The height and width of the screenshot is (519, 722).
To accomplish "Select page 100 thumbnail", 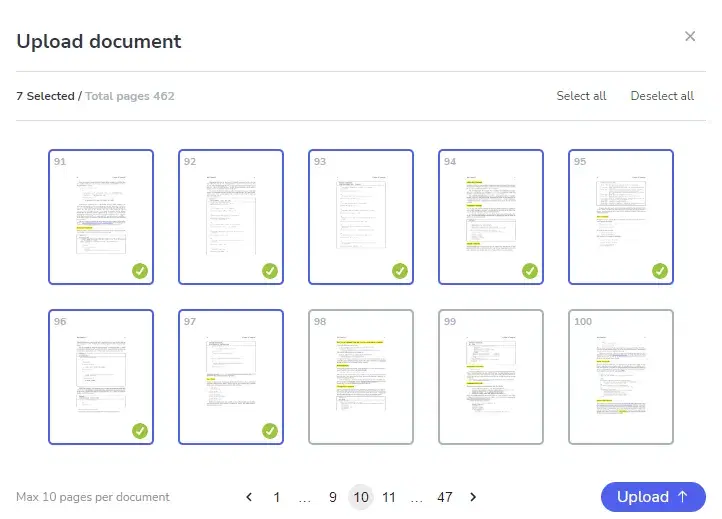I will click(621, 377).
